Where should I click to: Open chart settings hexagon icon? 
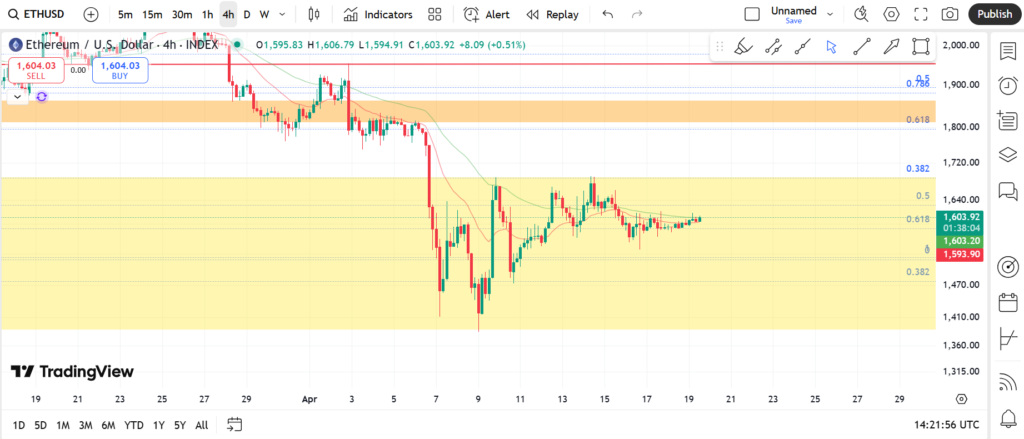click(x=891, y=15)
